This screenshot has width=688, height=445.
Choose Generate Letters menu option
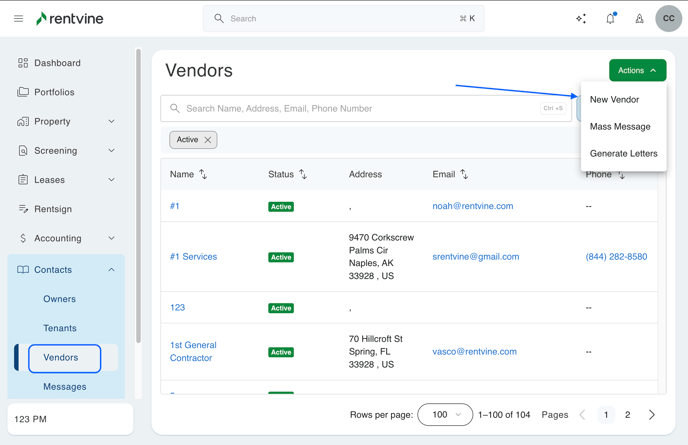(x=623, y=154)
